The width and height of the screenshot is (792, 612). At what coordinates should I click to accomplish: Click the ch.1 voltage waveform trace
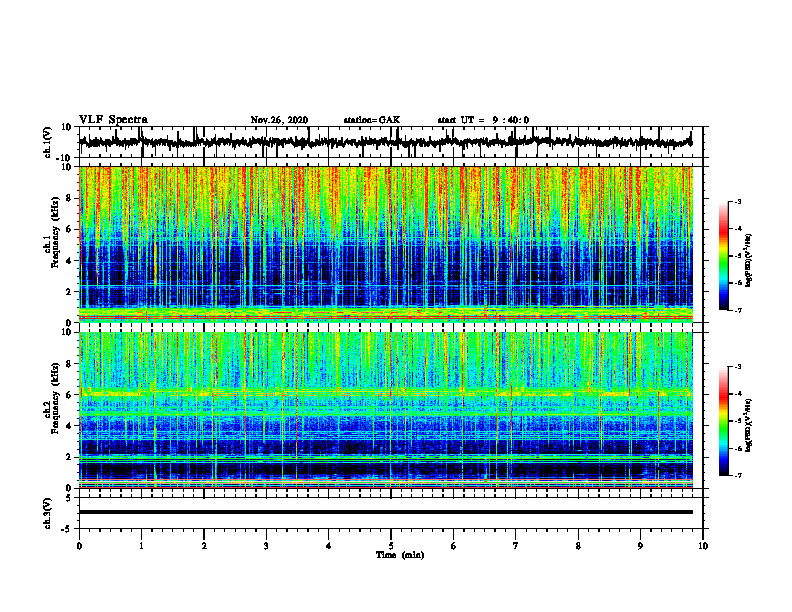(x=385, y=142)
